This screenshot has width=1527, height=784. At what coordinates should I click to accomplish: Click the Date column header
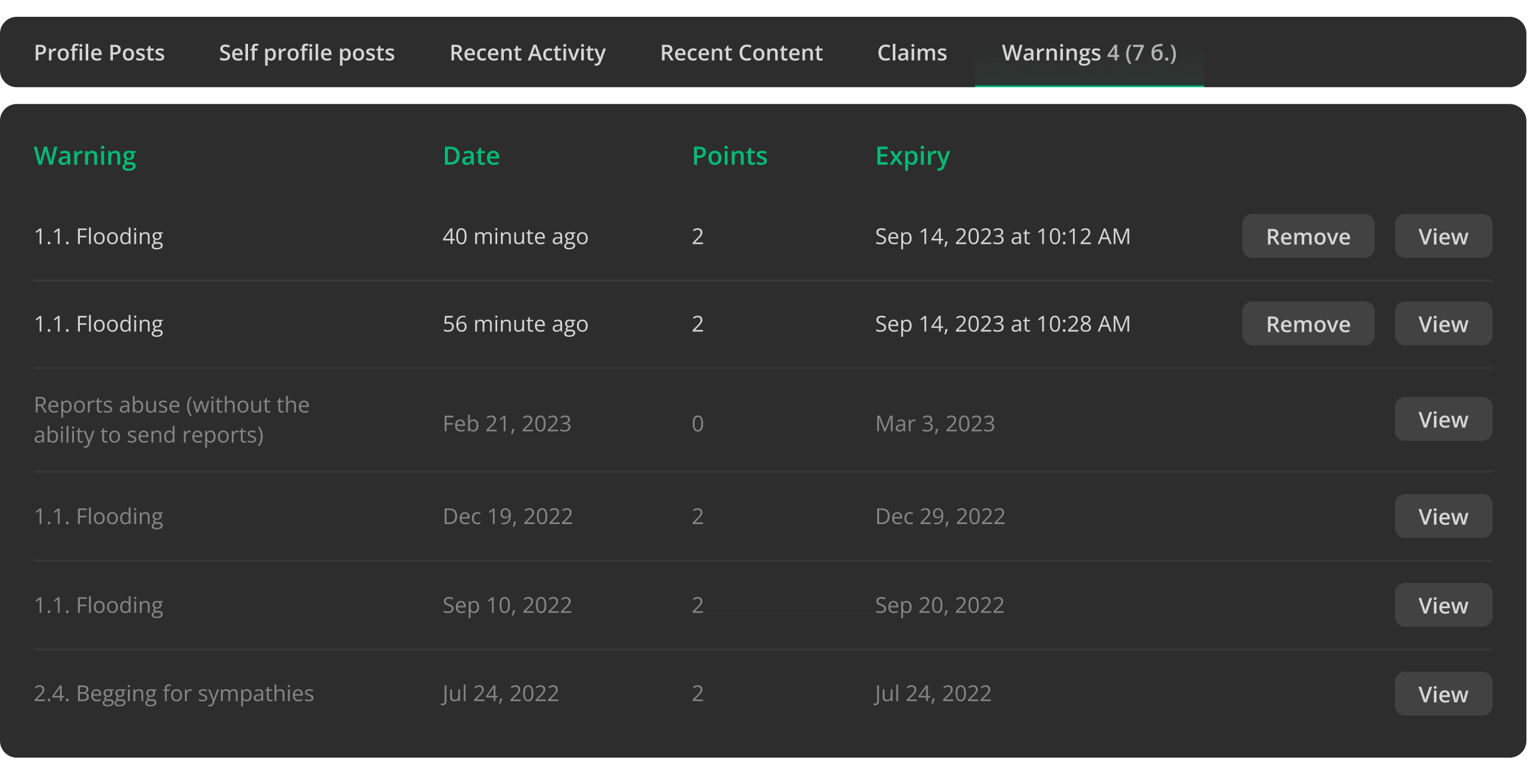pyautogui.click(x=471, y=156)
